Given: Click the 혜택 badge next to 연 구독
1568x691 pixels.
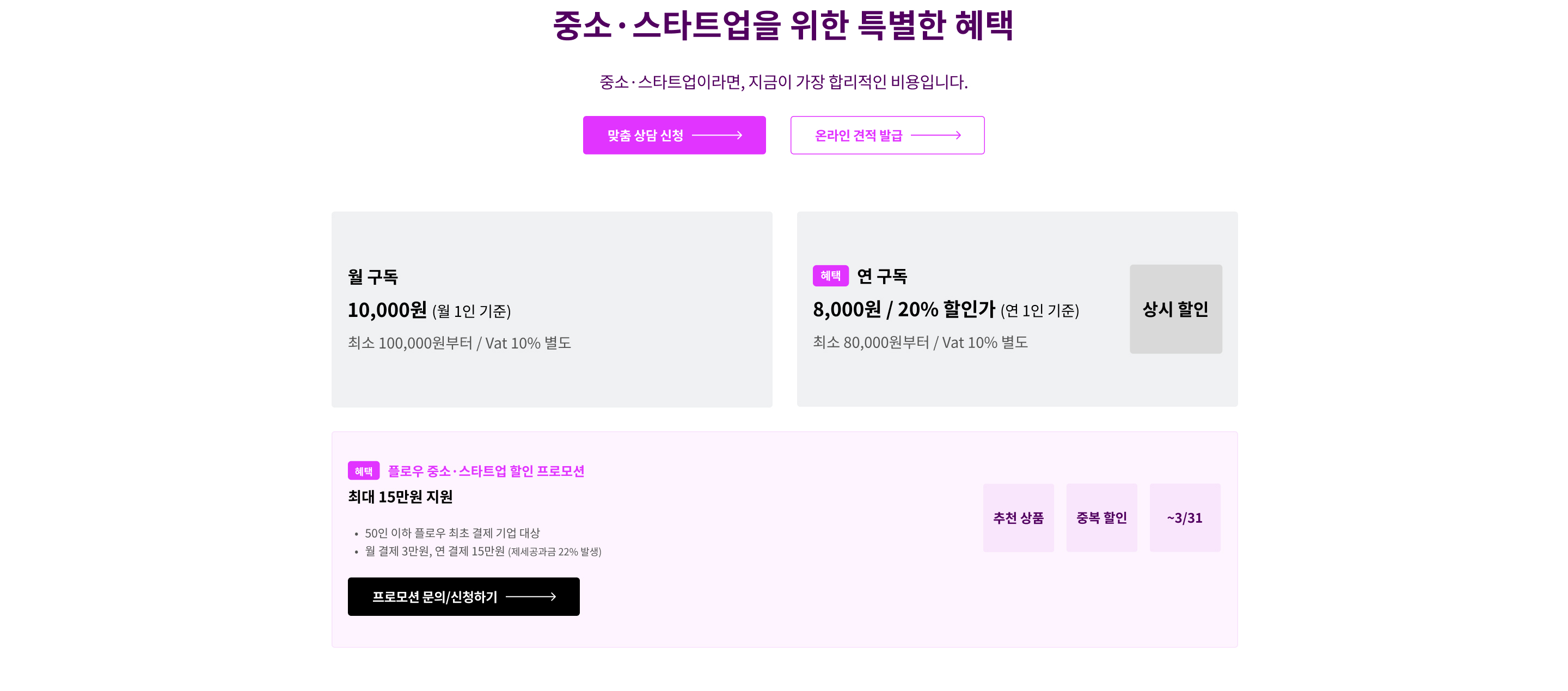Looking at the screenshot, I should [x=830, y=276].
